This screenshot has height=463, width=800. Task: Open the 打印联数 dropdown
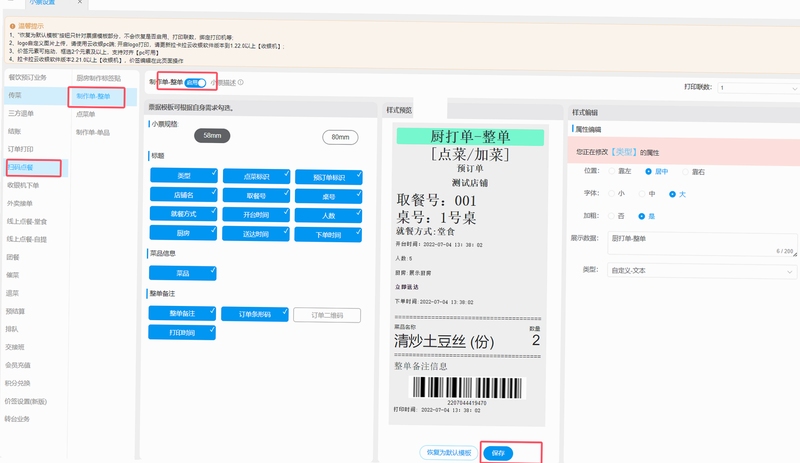758,88
